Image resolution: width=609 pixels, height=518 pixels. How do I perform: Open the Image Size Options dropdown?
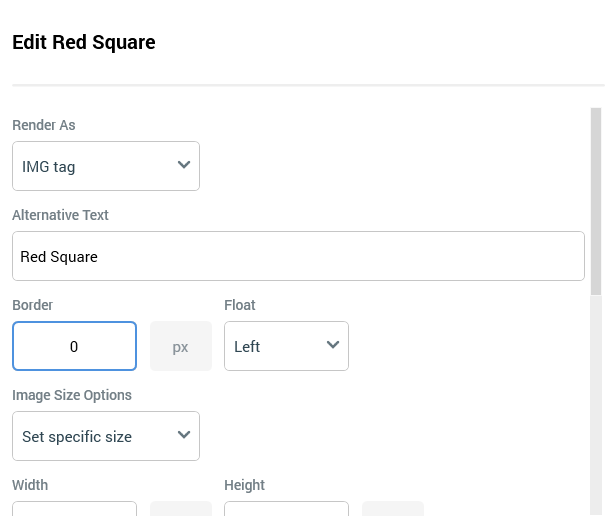coord(105,436)
